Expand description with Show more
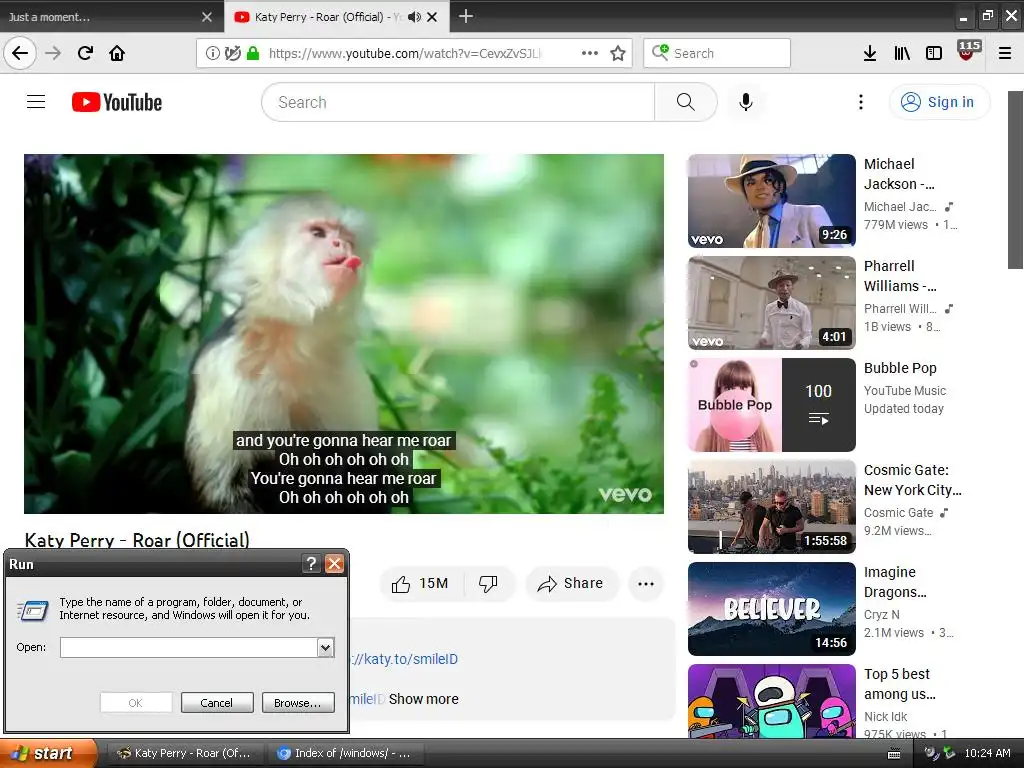Viewport: 1024px width, 768px height. point(423,699)
